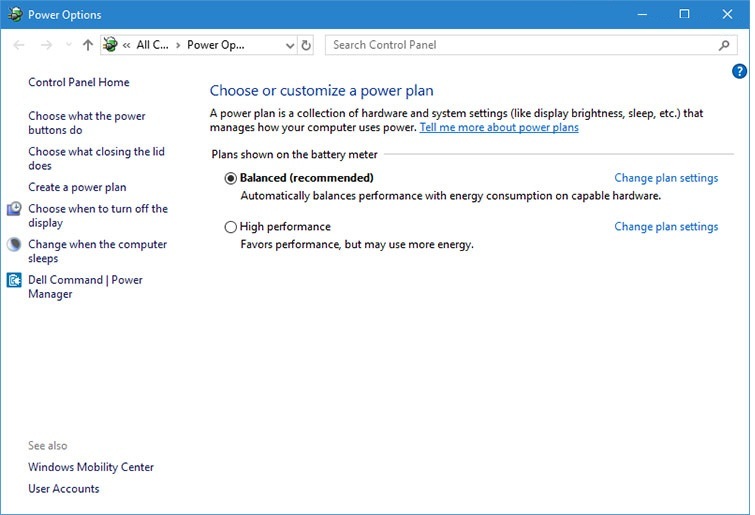Open Change plan settings for High performance
755x515 pixels.
(x=665, y=226)
